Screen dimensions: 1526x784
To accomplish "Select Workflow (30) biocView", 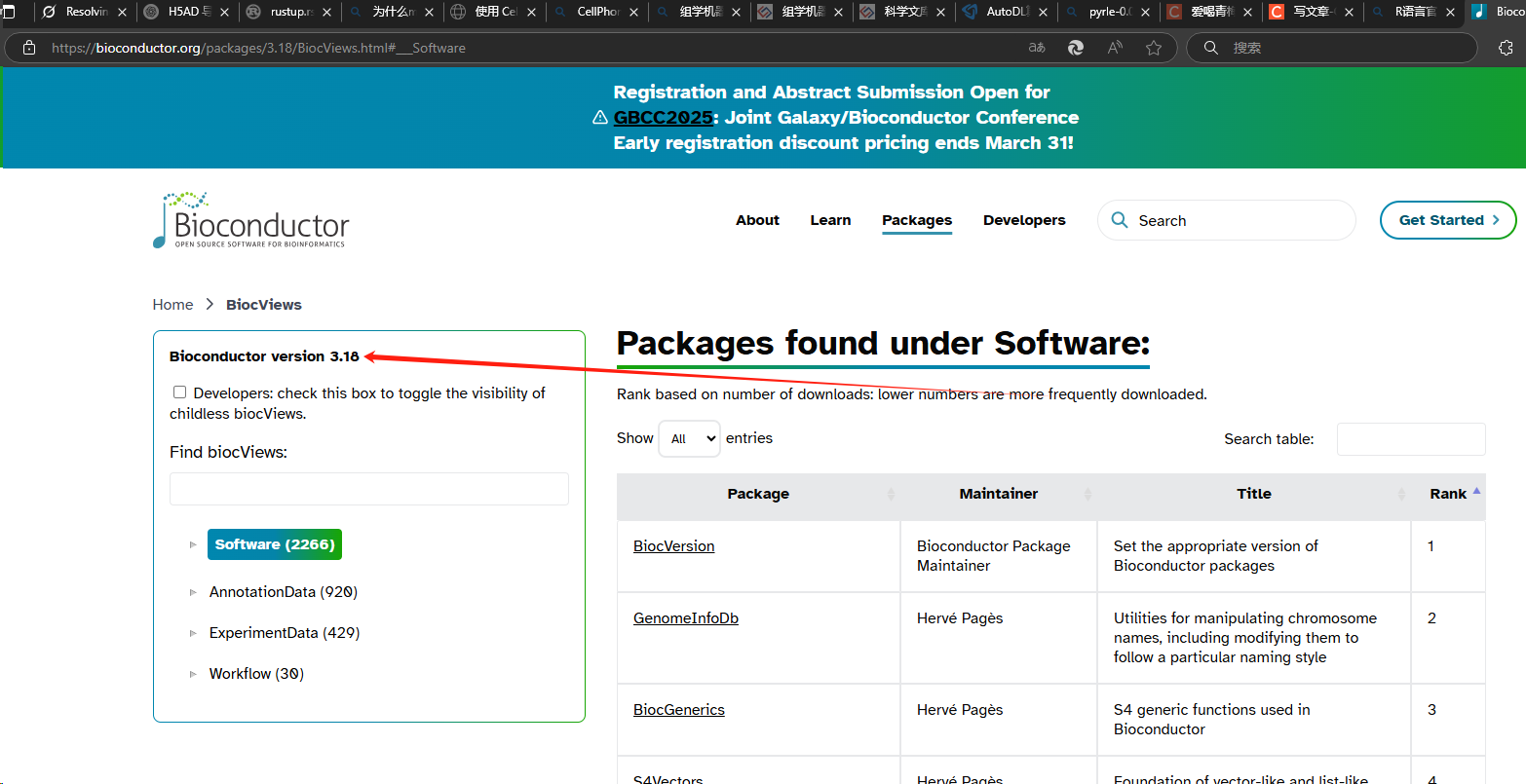I will click(x=256, y=674).
